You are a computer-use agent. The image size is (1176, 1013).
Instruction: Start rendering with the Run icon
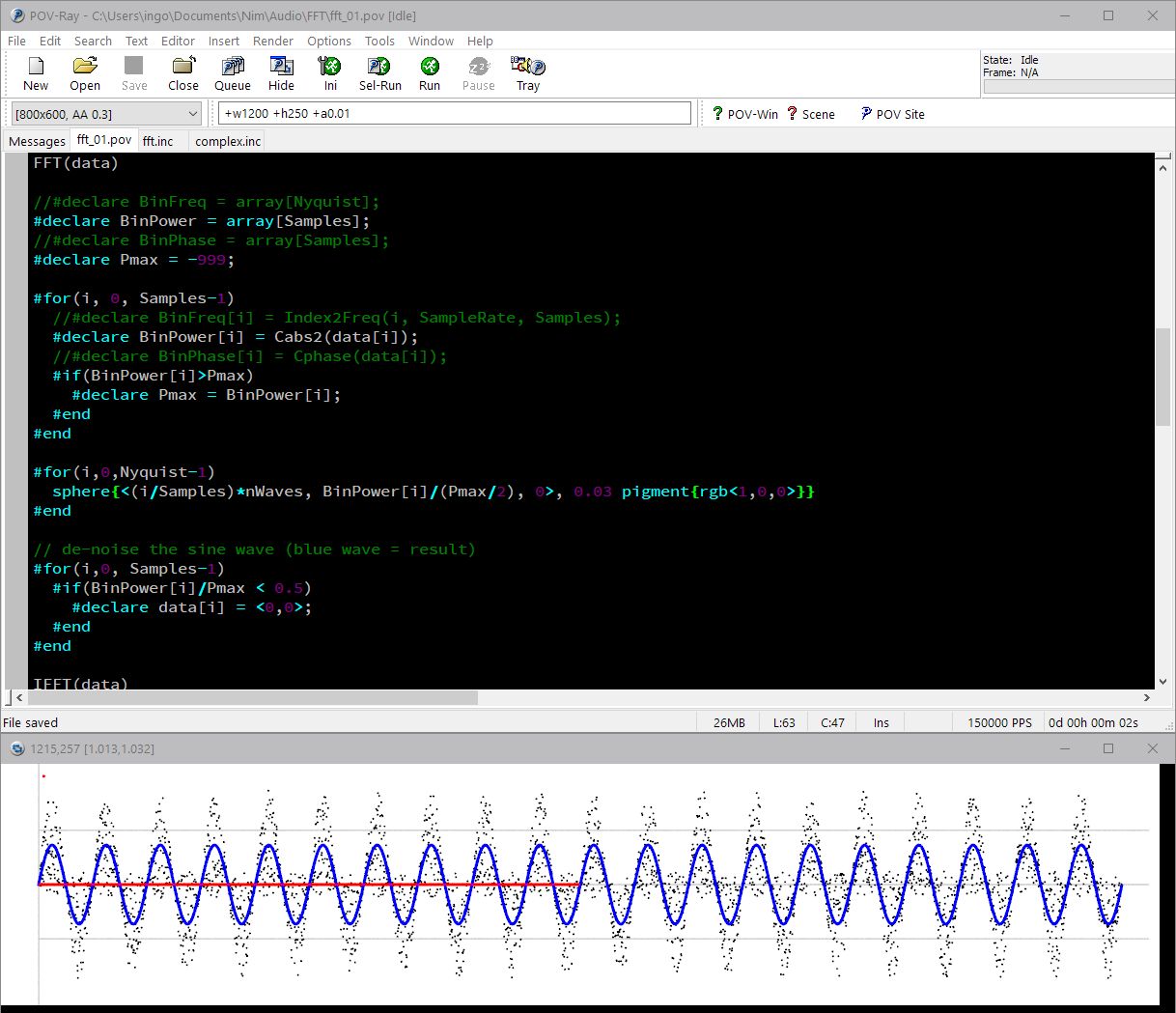point(430,73)
